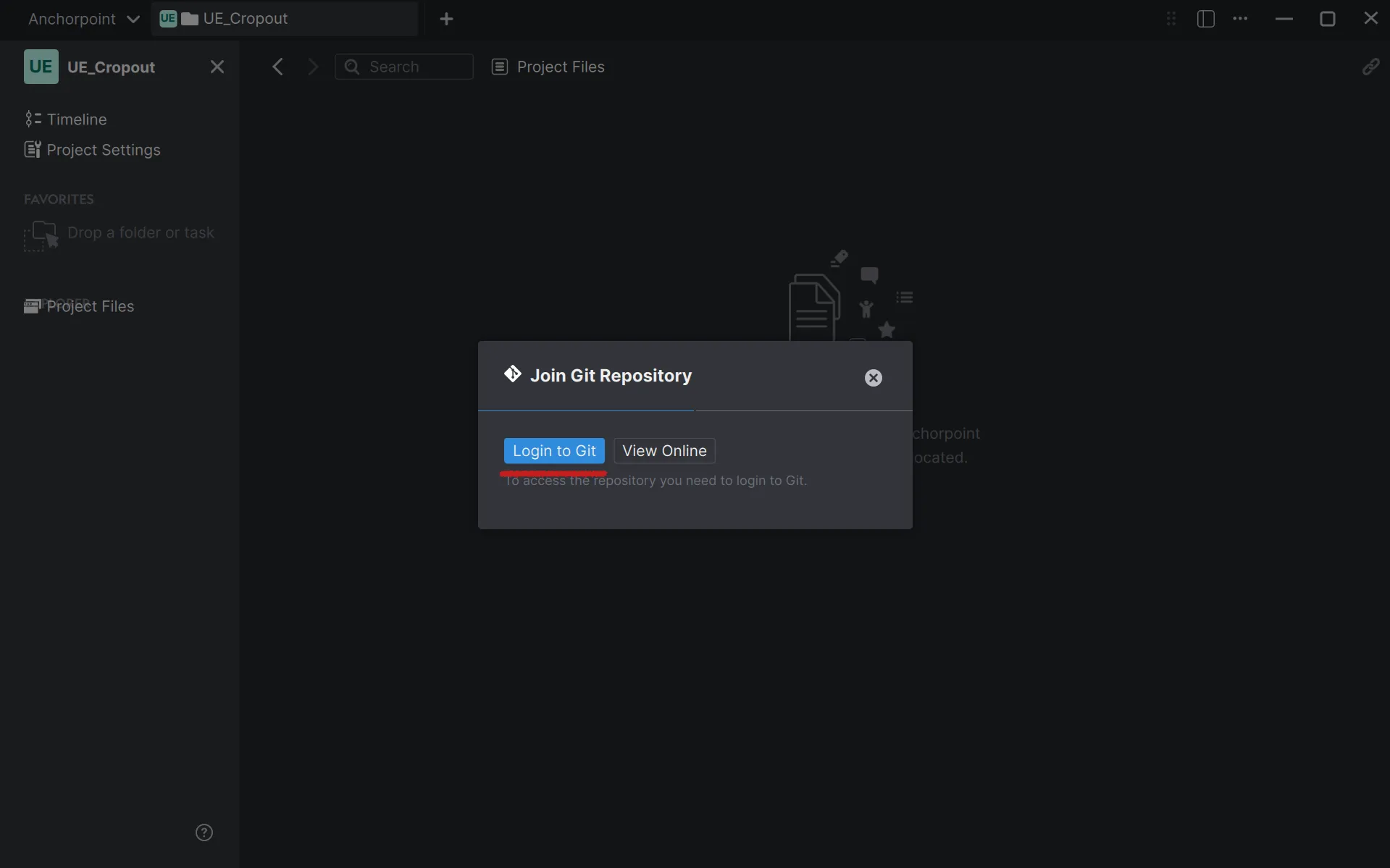Open Project Settings in sidebar
Viewport: 1390px width, 868px height.
click(93, 150)
